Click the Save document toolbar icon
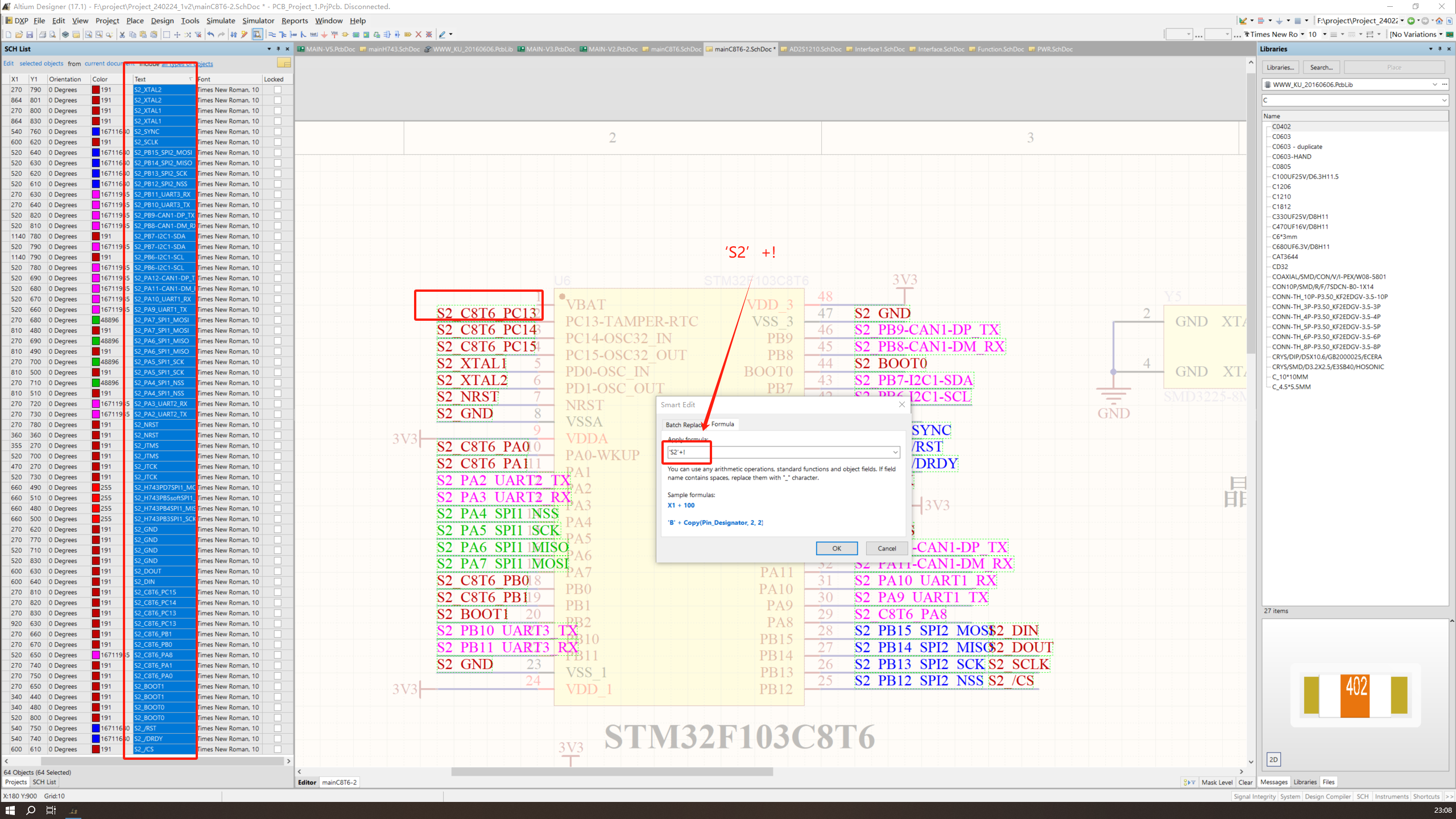1456x819 pixels. click(x=30, y=35)
